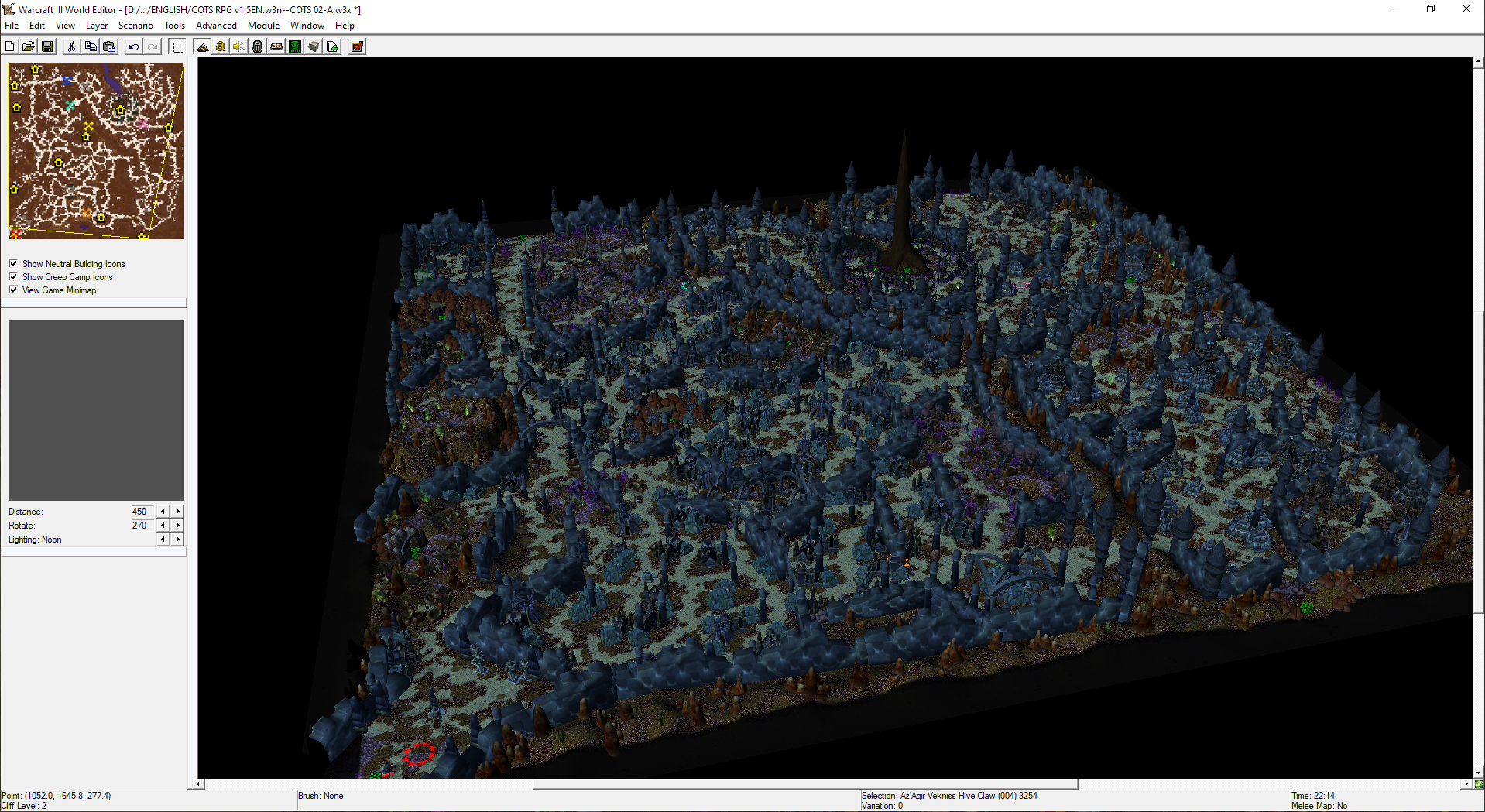Click the viewport scroll-down arrow
Viewport: 1485px width, 812px height.
[x=1479, y=773]
